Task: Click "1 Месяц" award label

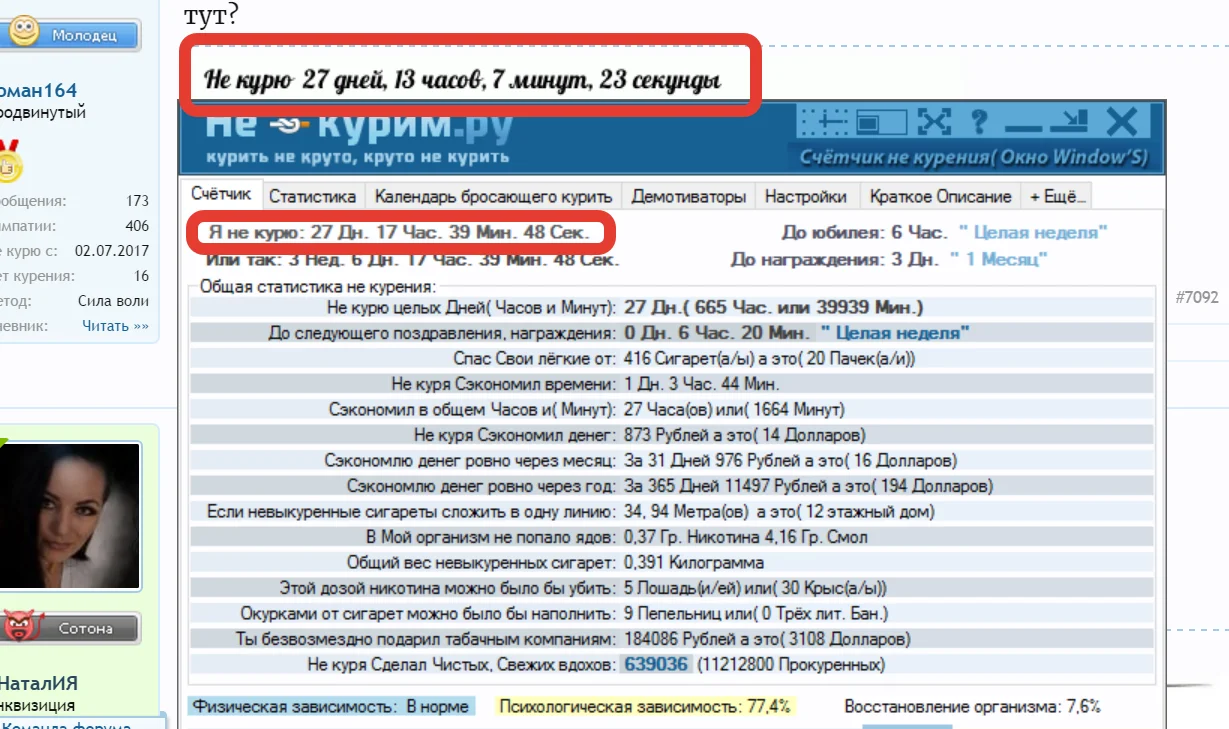Action: pyautogui.click(x=999, y=259)
